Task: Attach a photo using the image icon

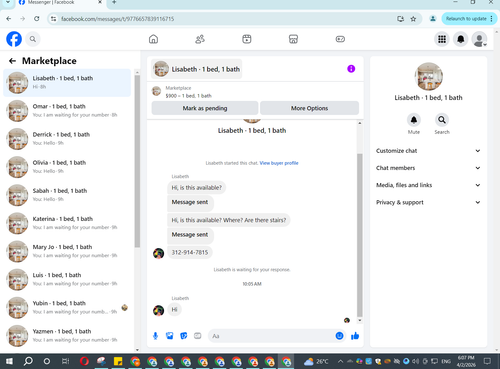Action: tap(170, 336)
